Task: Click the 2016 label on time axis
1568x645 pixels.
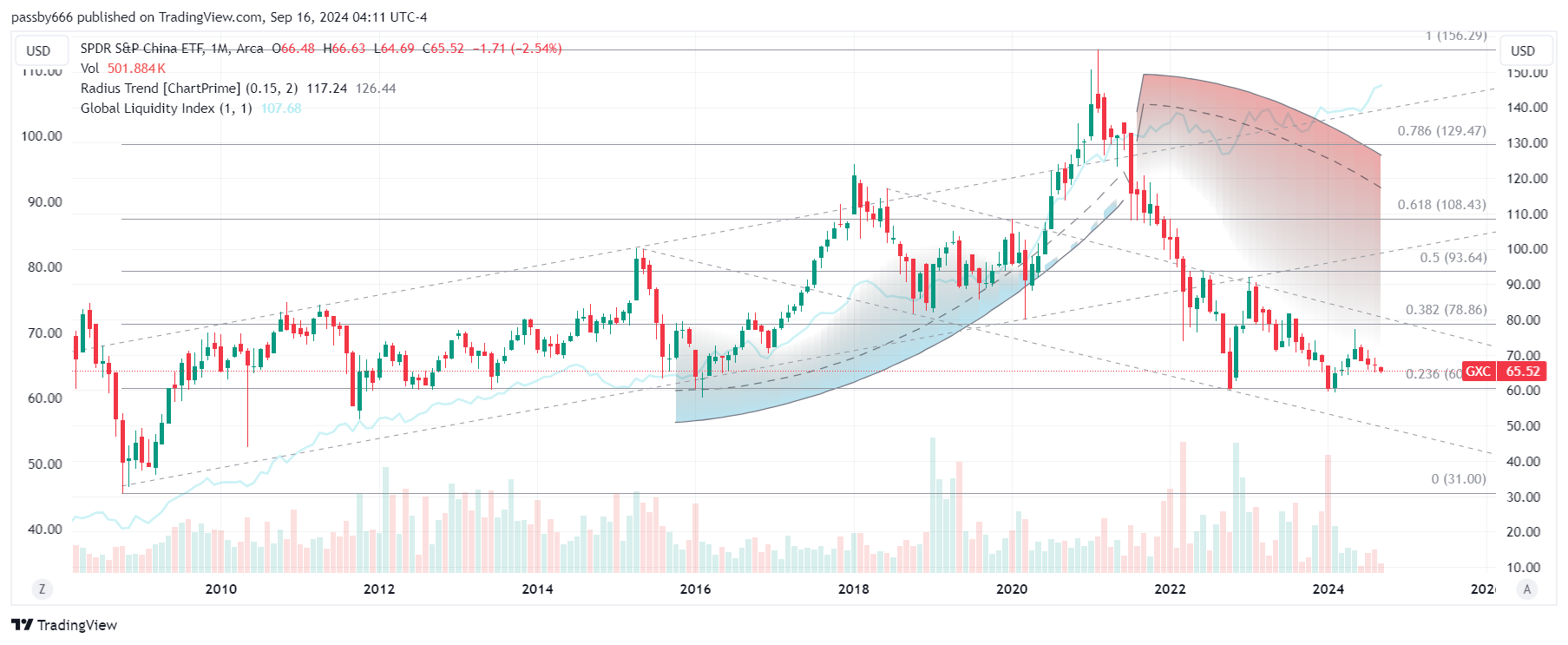Action: click(695, 589)
